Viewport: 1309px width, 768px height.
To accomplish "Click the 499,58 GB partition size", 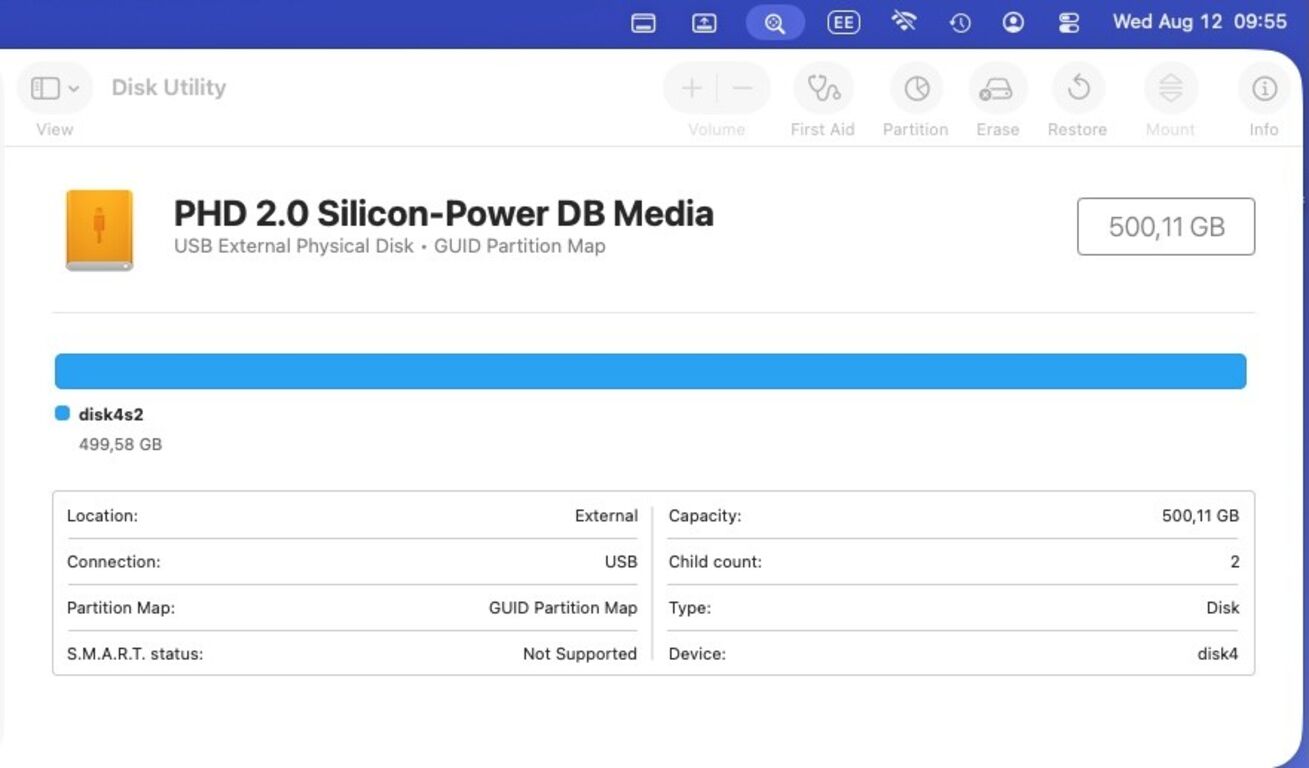I will point(120,444).
